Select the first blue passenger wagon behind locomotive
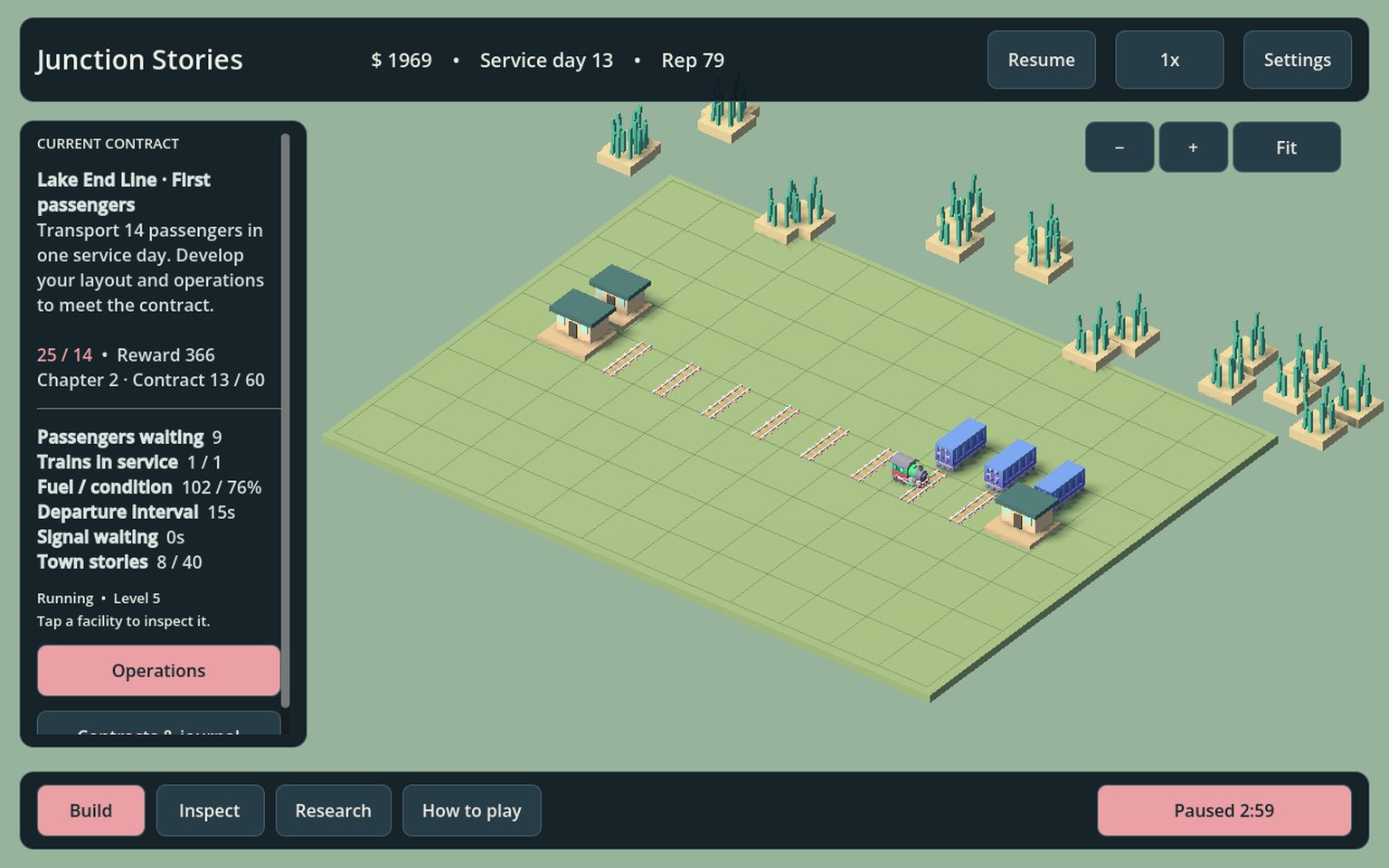1389x868 pixels. pos(959,443)
